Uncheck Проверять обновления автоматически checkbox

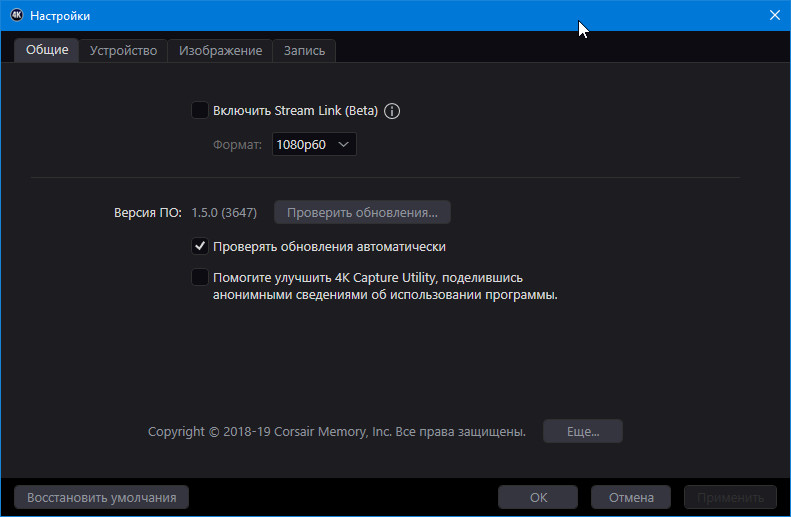200,246
